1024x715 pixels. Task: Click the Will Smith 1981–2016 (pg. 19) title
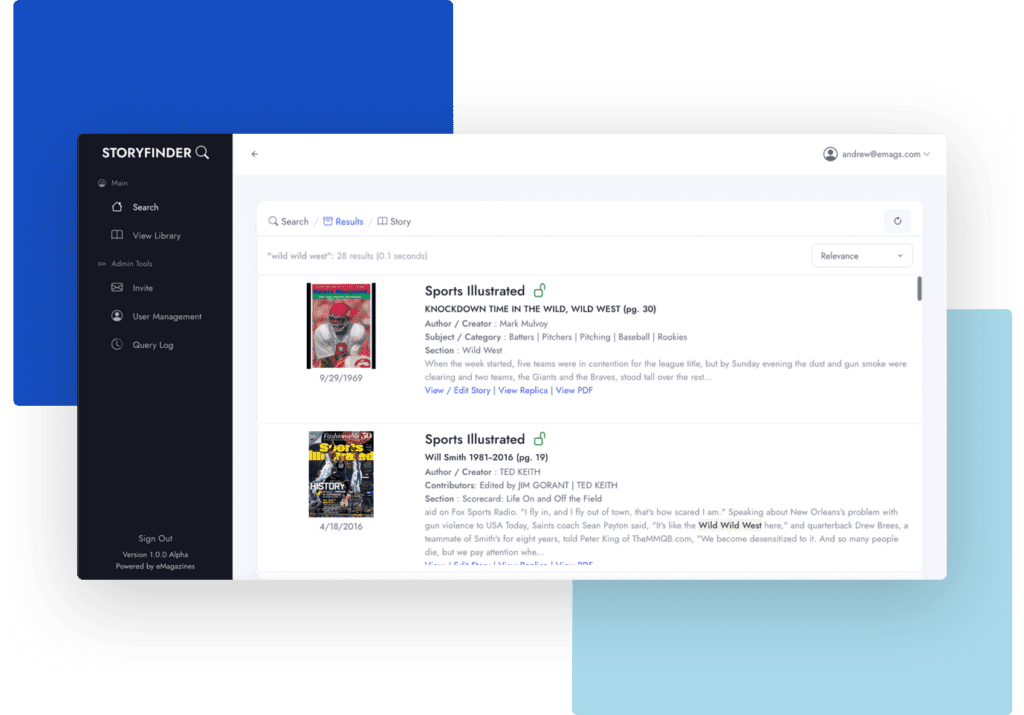(x=486, y=457)
